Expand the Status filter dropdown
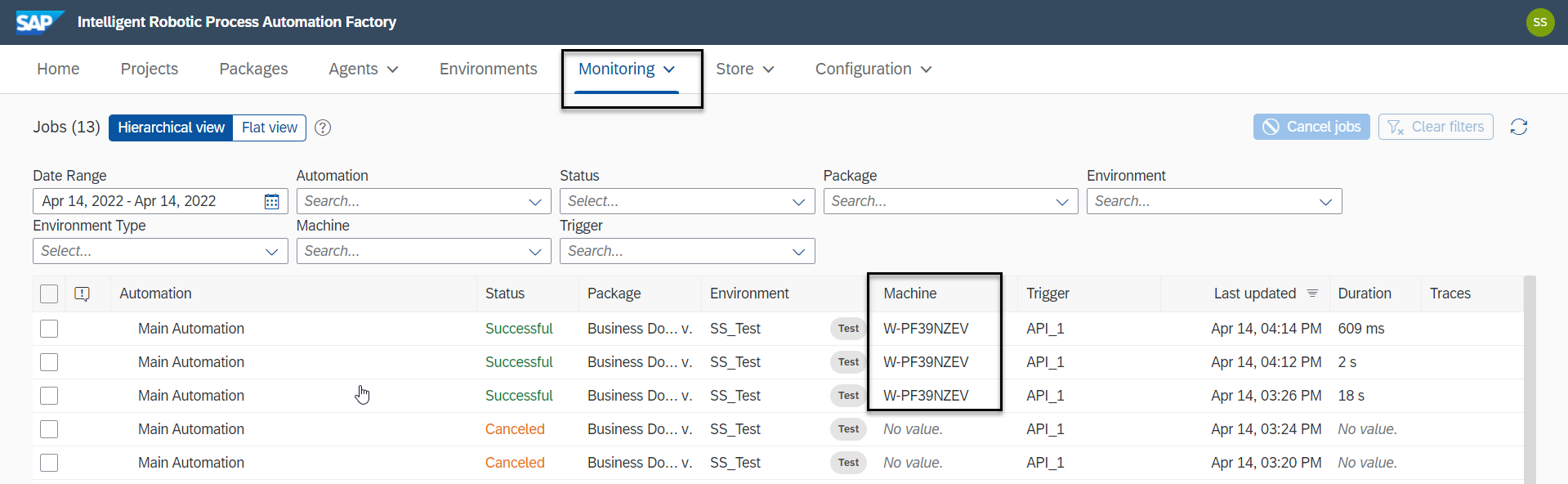This screenshot has height=484, width=1568. click(798, 202)
